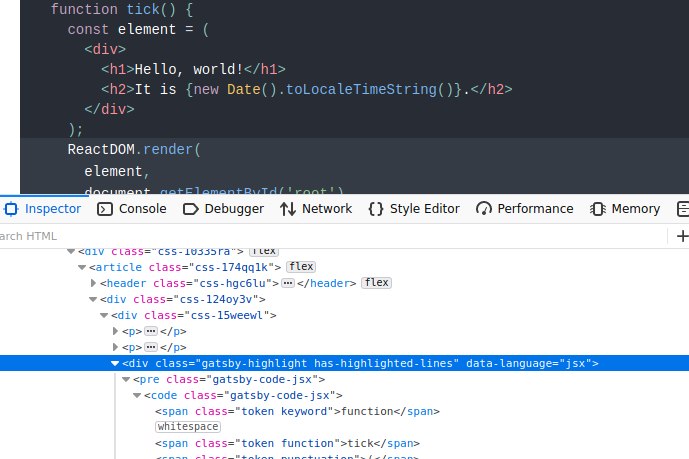
Task: Click toLocaleTimeString in the code block
Action: (x=361, y=89)
